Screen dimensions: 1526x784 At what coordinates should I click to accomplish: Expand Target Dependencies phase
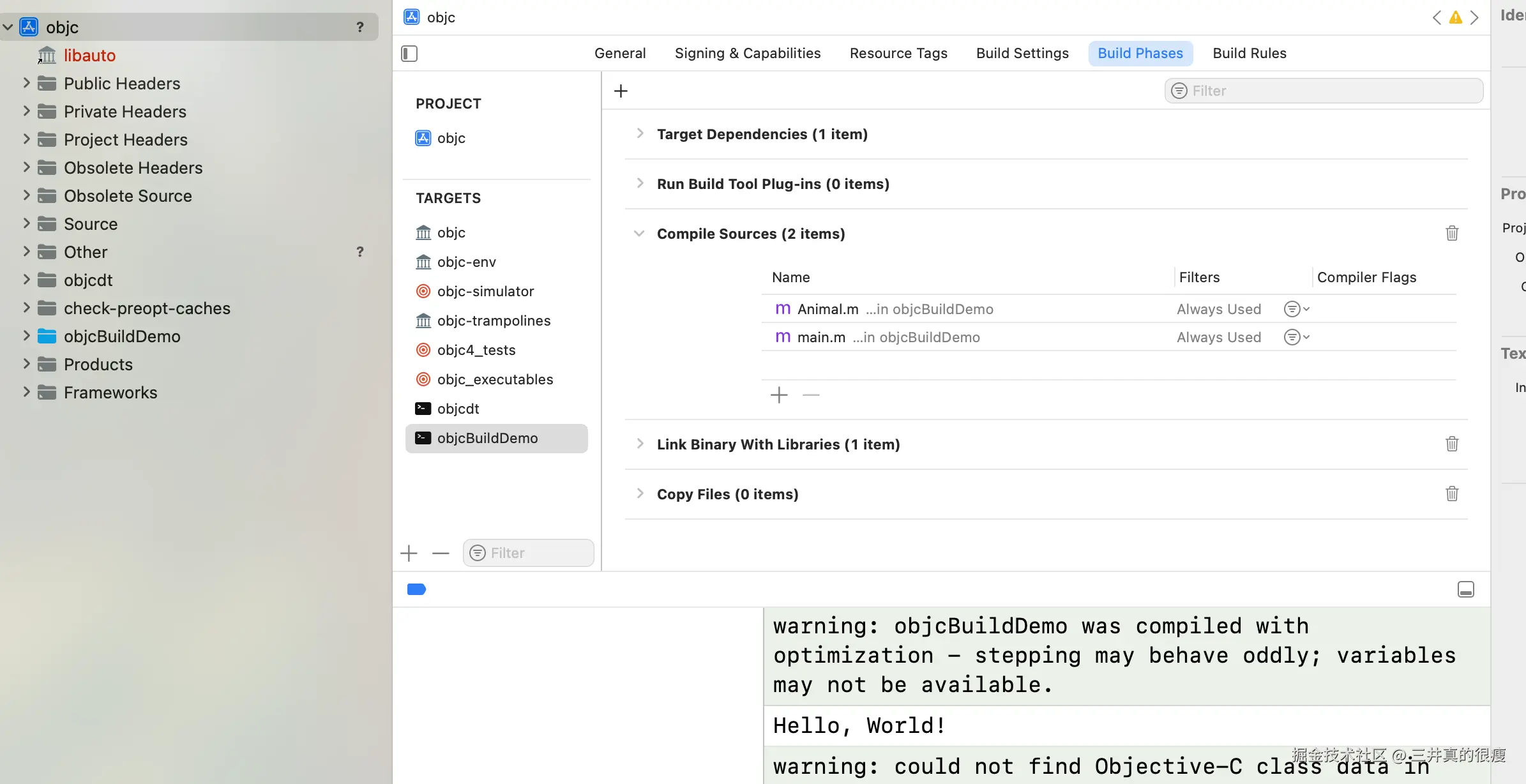(640, 133)
